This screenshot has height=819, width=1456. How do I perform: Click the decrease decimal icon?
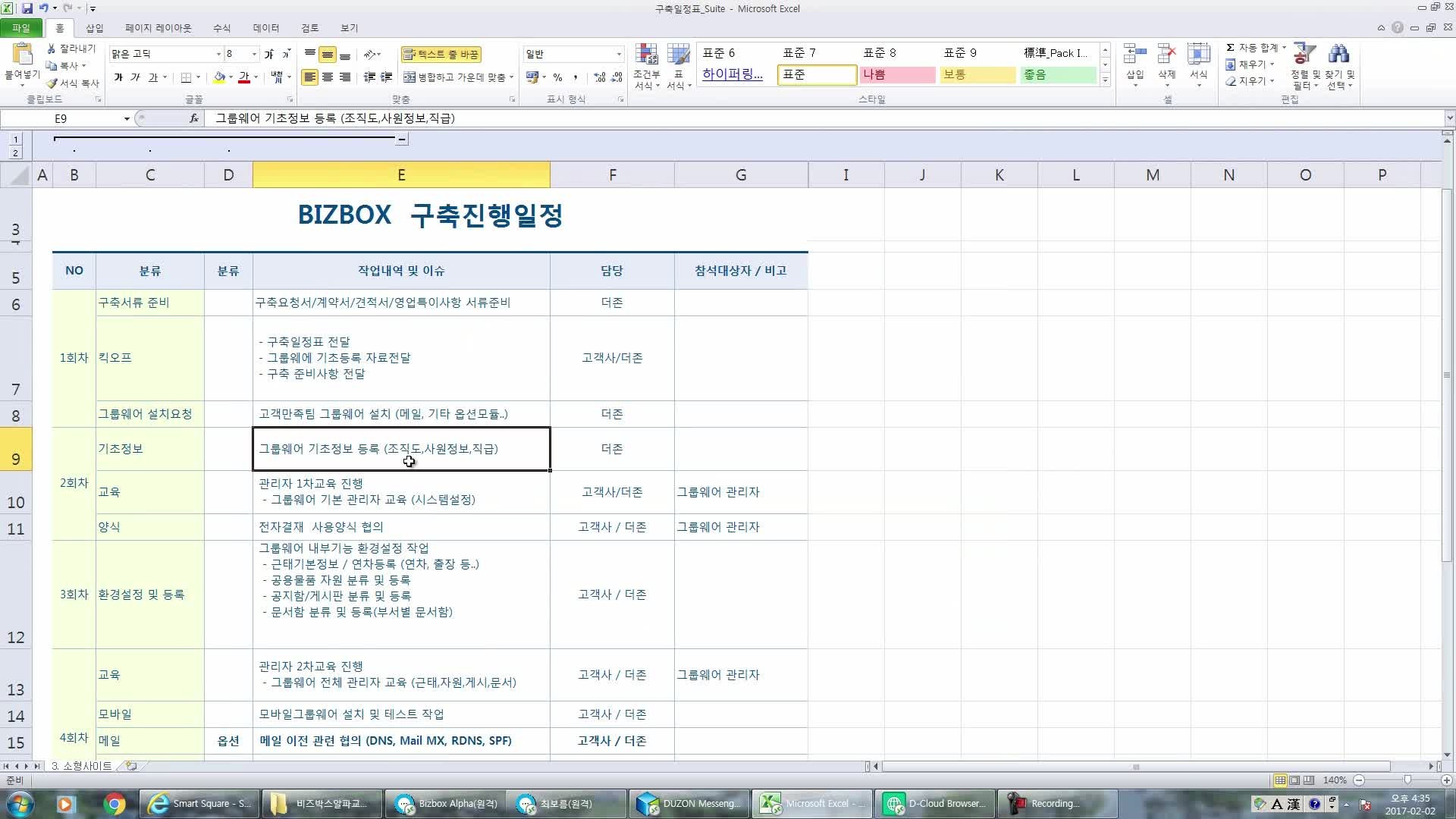(617, 77)
